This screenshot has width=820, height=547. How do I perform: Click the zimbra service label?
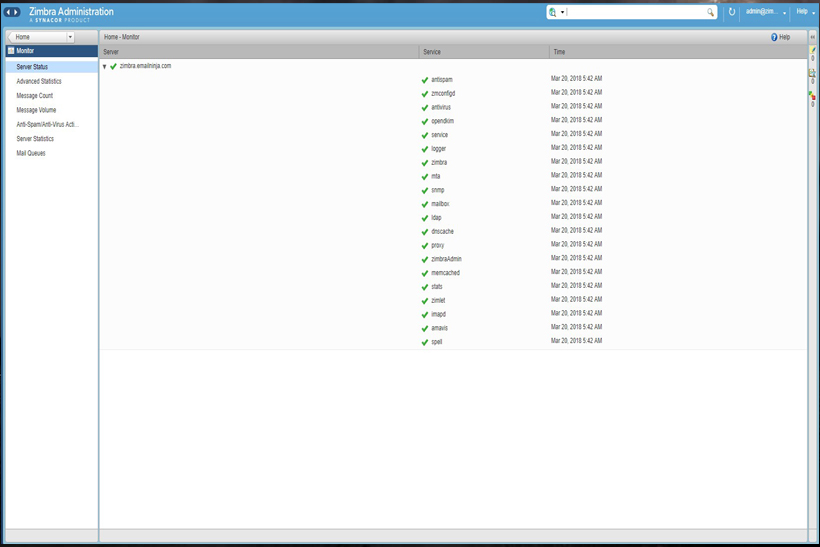439,163
